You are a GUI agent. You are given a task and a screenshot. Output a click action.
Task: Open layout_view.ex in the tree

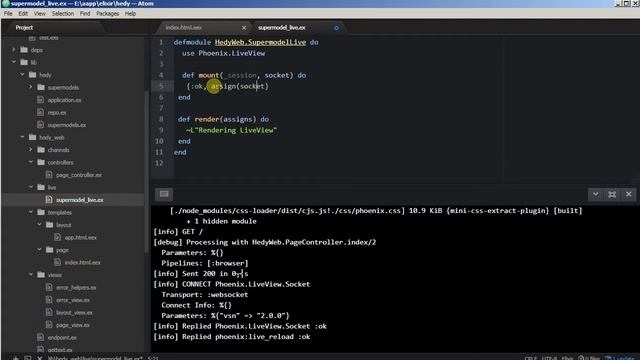(x=74, y=312)
